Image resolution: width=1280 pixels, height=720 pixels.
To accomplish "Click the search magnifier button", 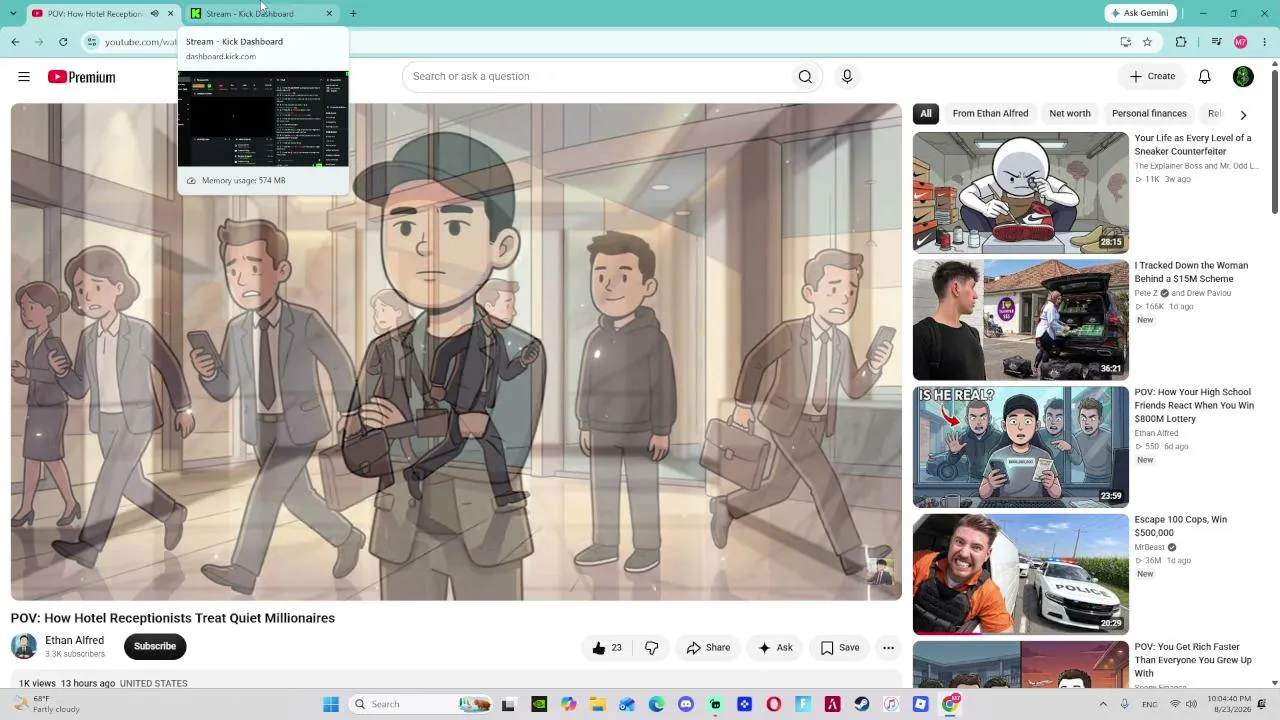I will [805, 77].
